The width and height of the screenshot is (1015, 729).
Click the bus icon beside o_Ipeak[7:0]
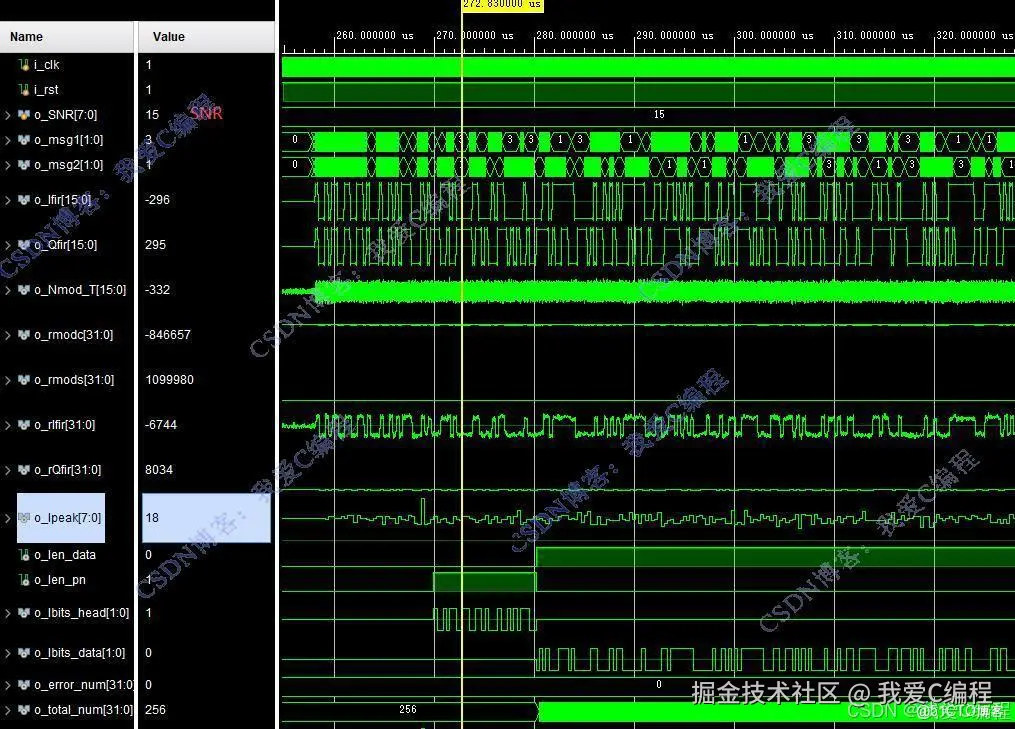click(x=26, y=517)
